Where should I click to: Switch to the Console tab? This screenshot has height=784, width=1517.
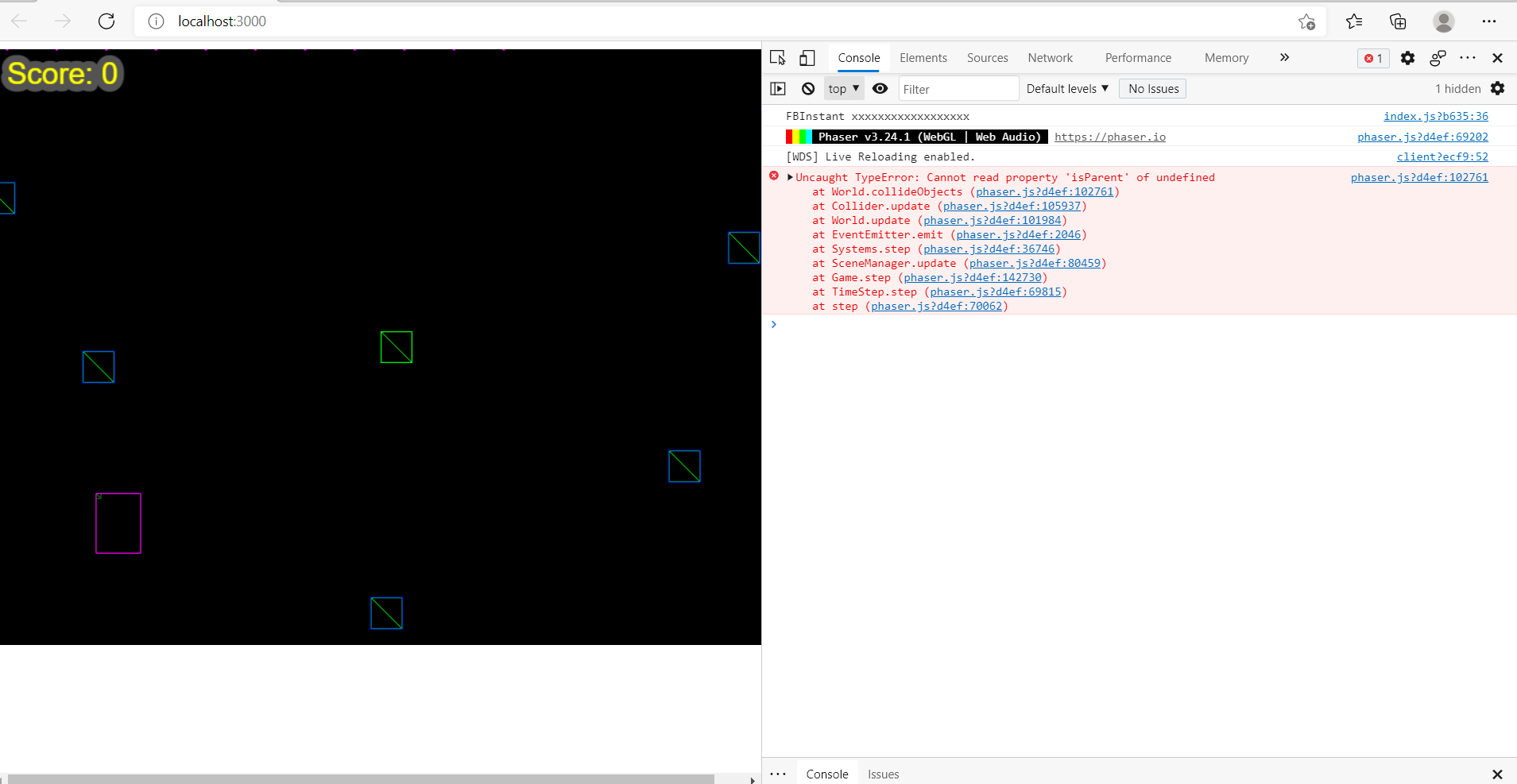pyautogui.click(x=859, y=58)
